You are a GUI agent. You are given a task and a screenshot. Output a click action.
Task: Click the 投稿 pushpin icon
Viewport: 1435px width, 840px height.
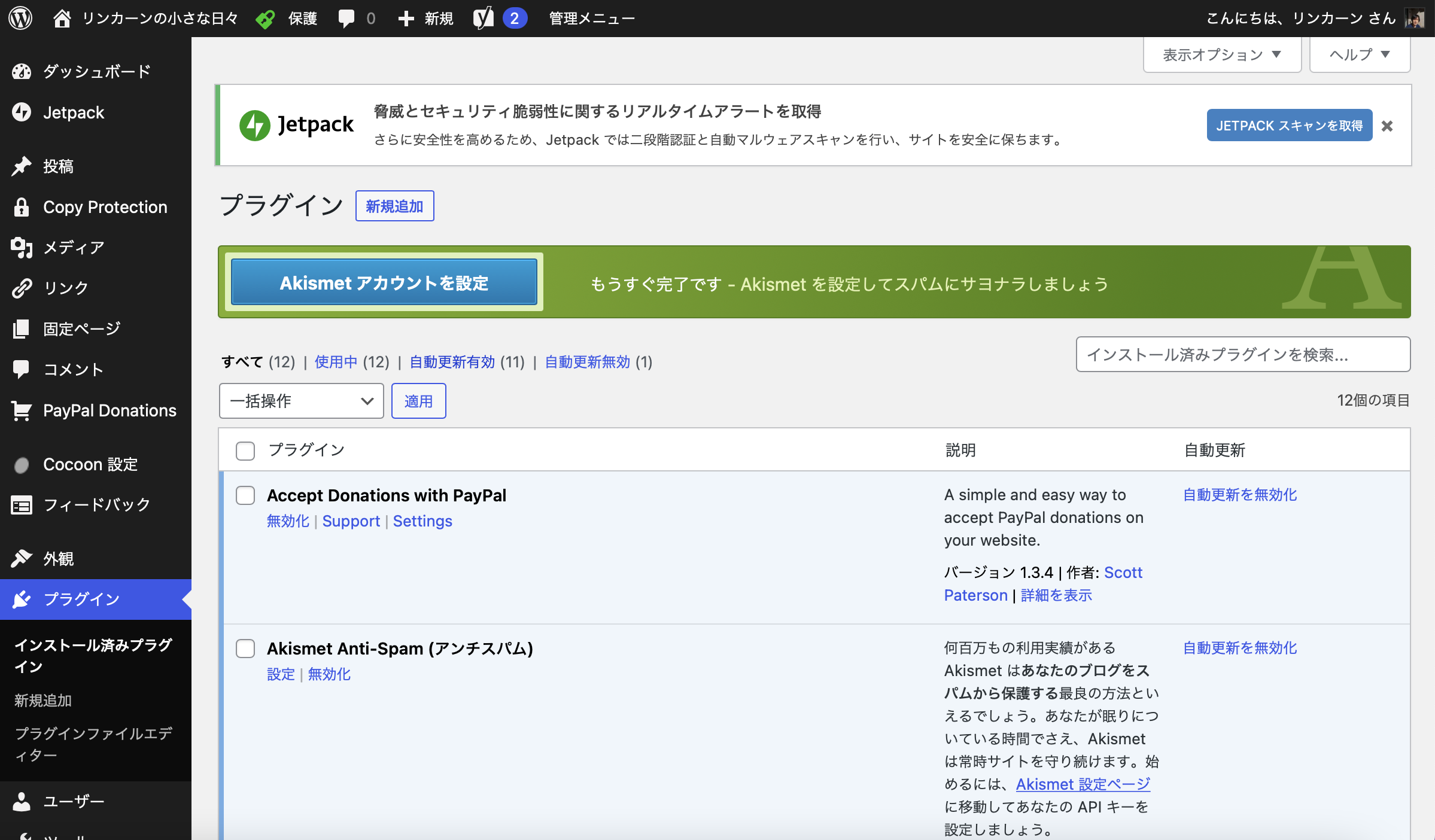point(22,166)
